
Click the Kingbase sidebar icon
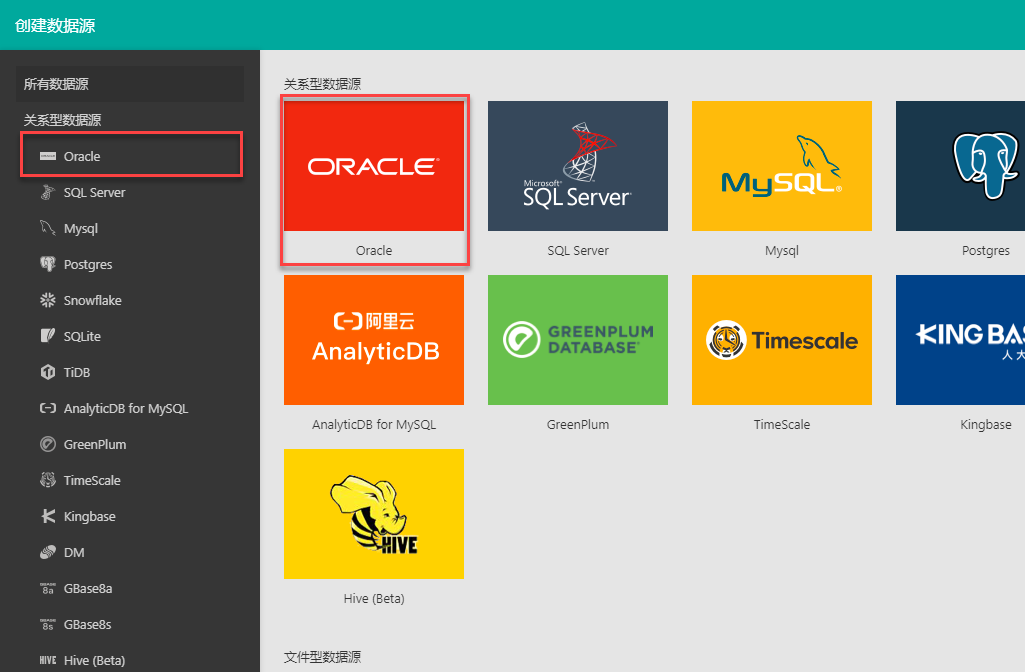tap(48, 516)
